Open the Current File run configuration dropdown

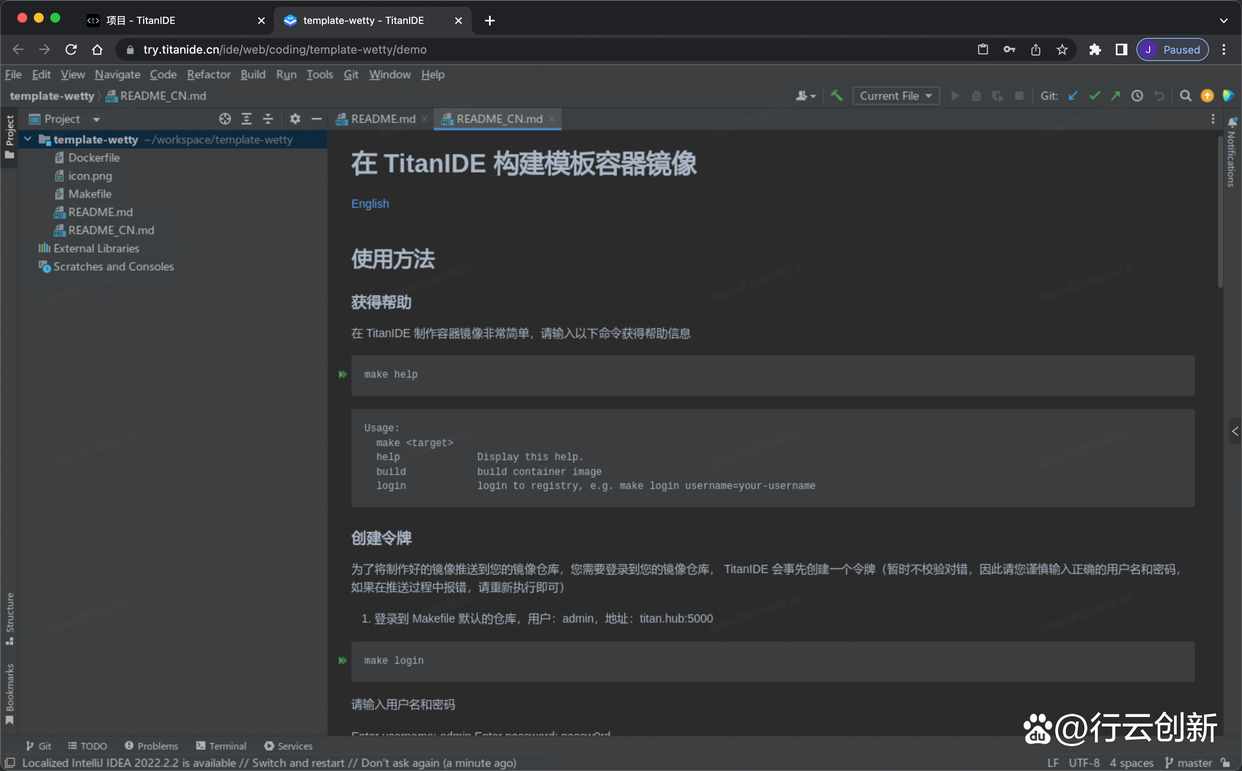[895, 96]
